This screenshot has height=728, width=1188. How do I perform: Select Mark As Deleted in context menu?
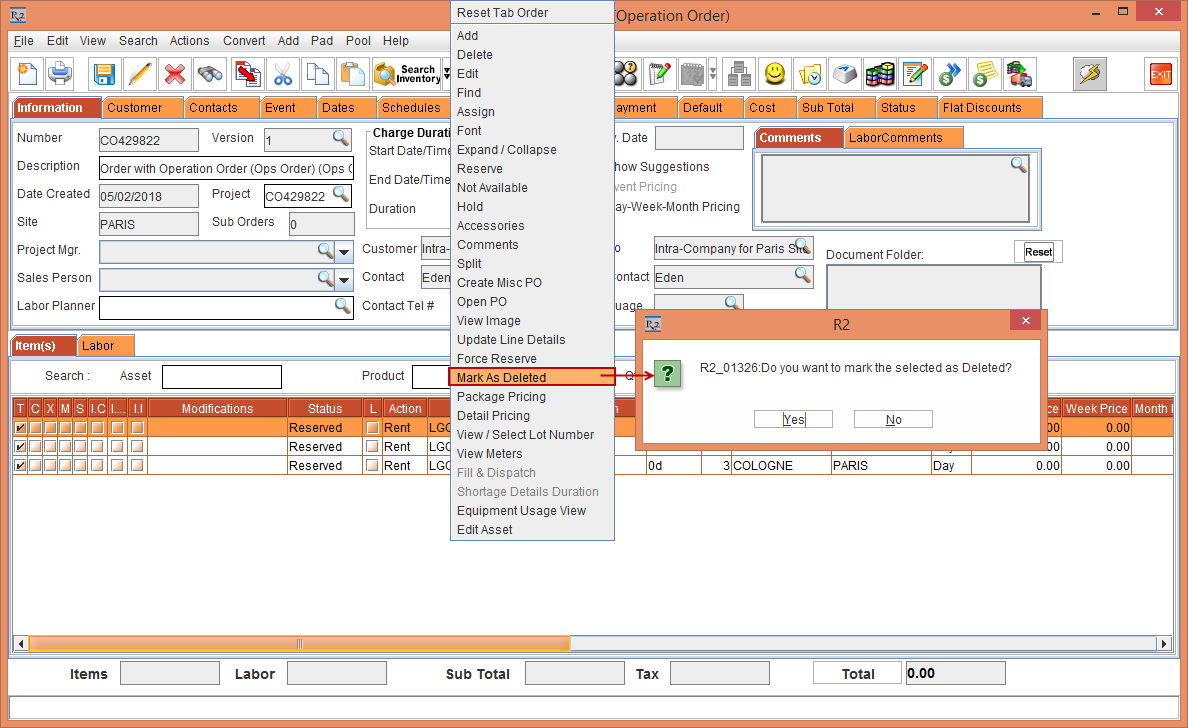pyautogui.click(x=502, y=378)
